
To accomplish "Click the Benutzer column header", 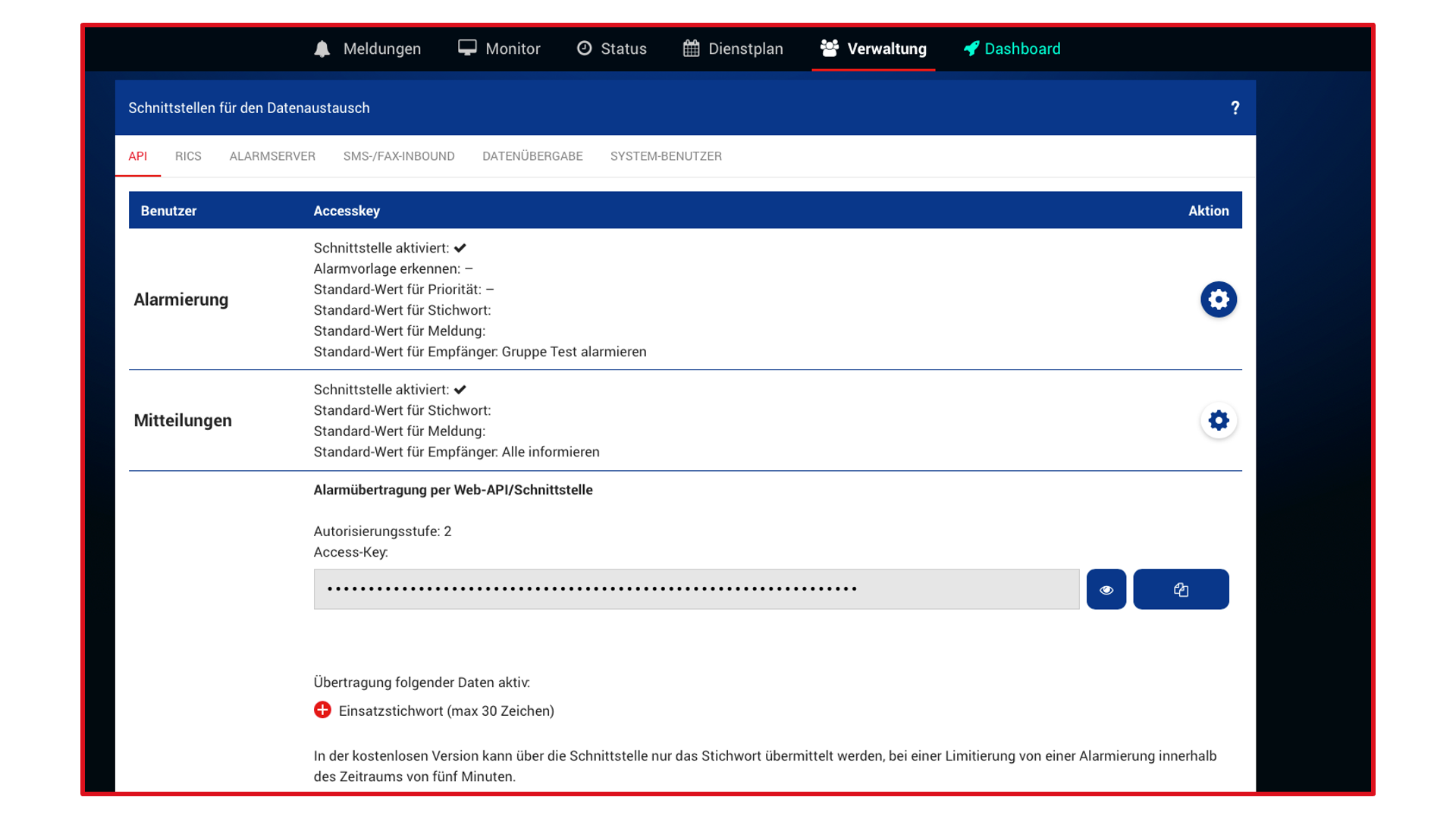I will tap(168, 211).
